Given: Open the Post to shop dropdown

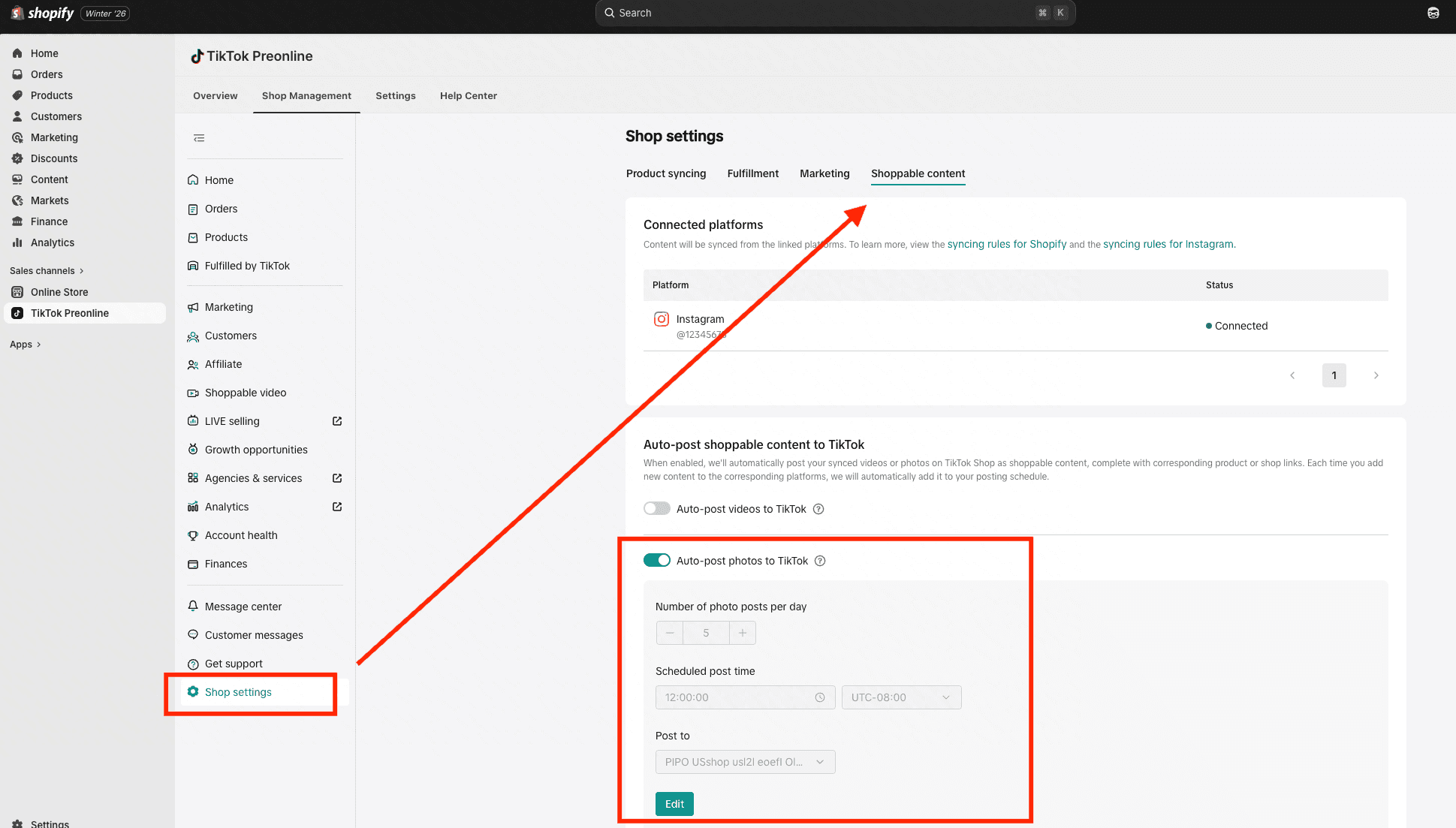Looking at the screenshot, I should [x=745, y=762].
